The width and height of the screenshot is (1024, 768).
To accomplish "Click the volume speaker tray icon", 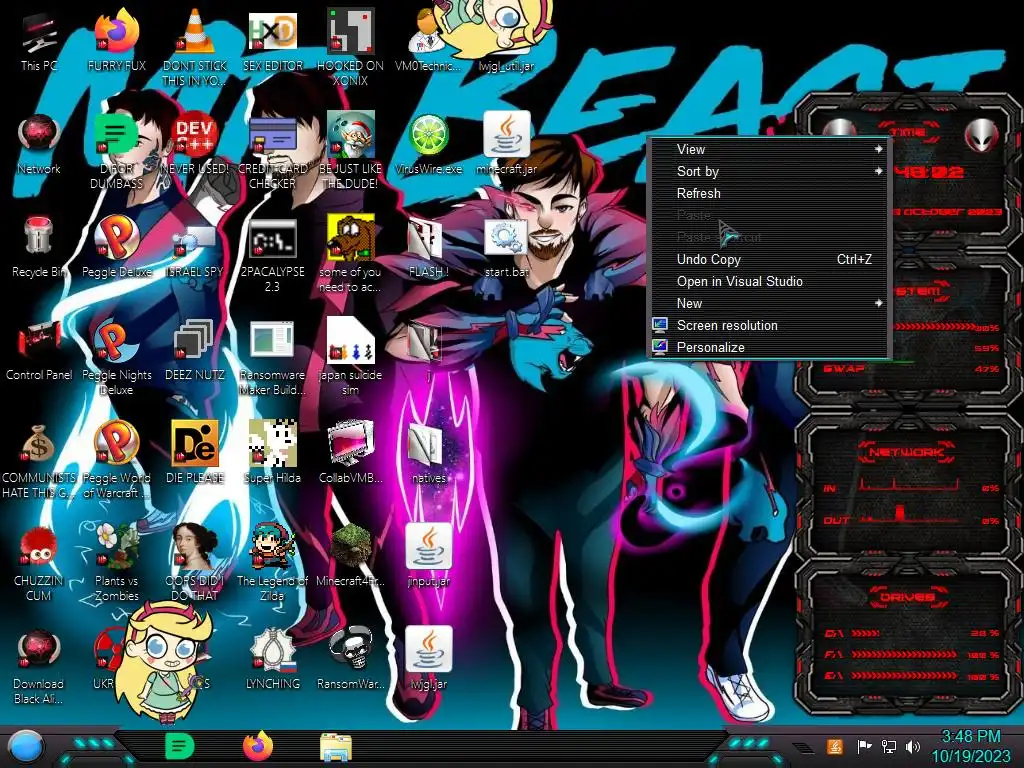I will tap(913, 746).
